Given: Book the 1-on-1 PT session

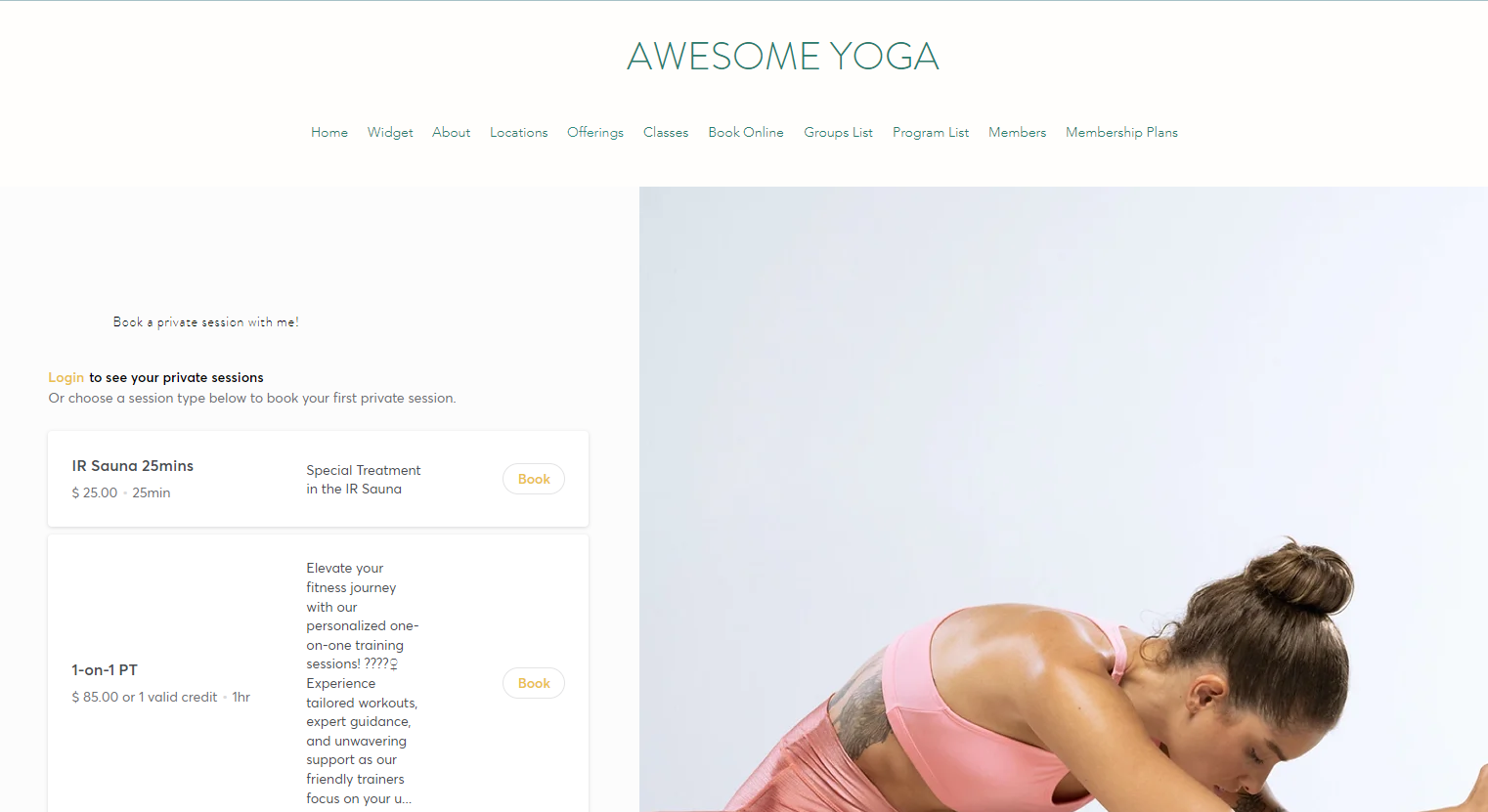Looking at the screenshot, I should pos(534,683).
